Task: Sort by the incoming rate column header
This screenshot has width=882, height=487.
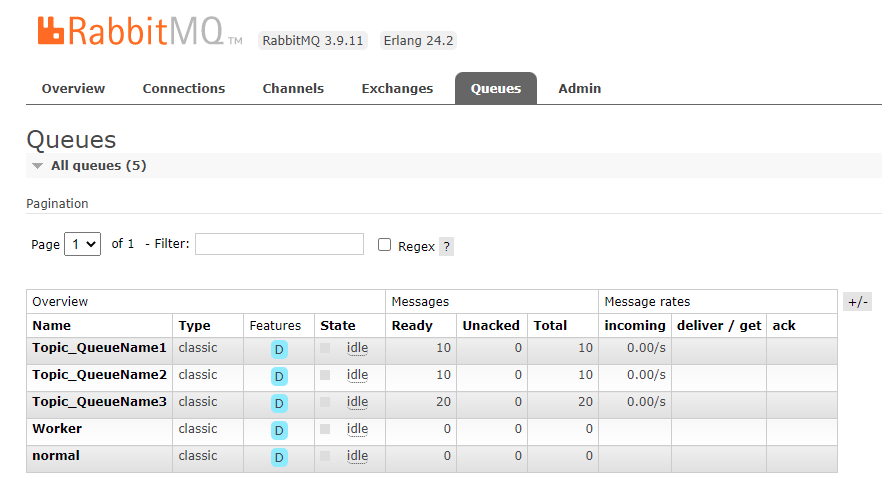Action: coord(634,326)
